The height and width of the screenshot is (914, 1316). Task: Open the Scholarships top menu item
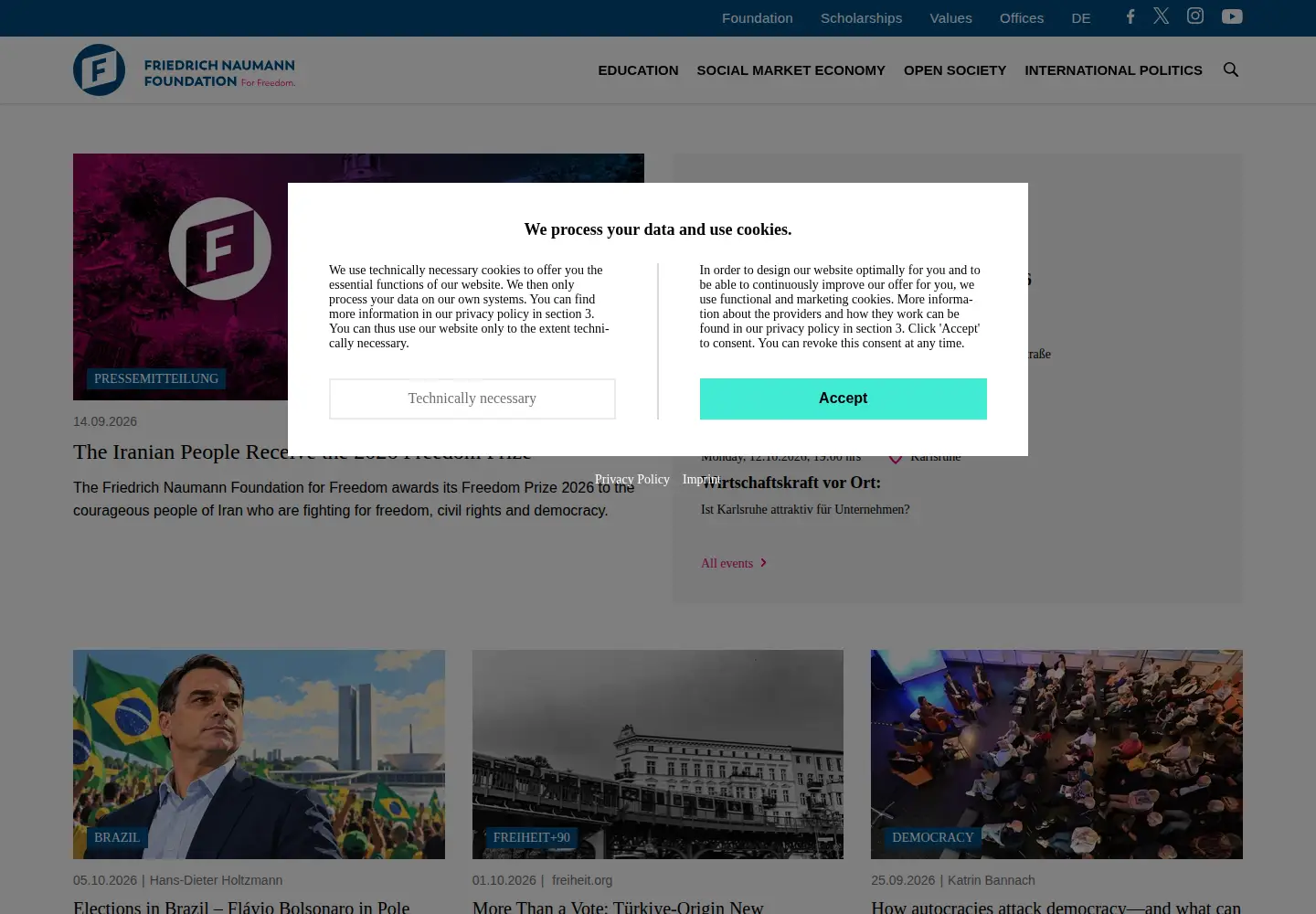tap(861, 18)
